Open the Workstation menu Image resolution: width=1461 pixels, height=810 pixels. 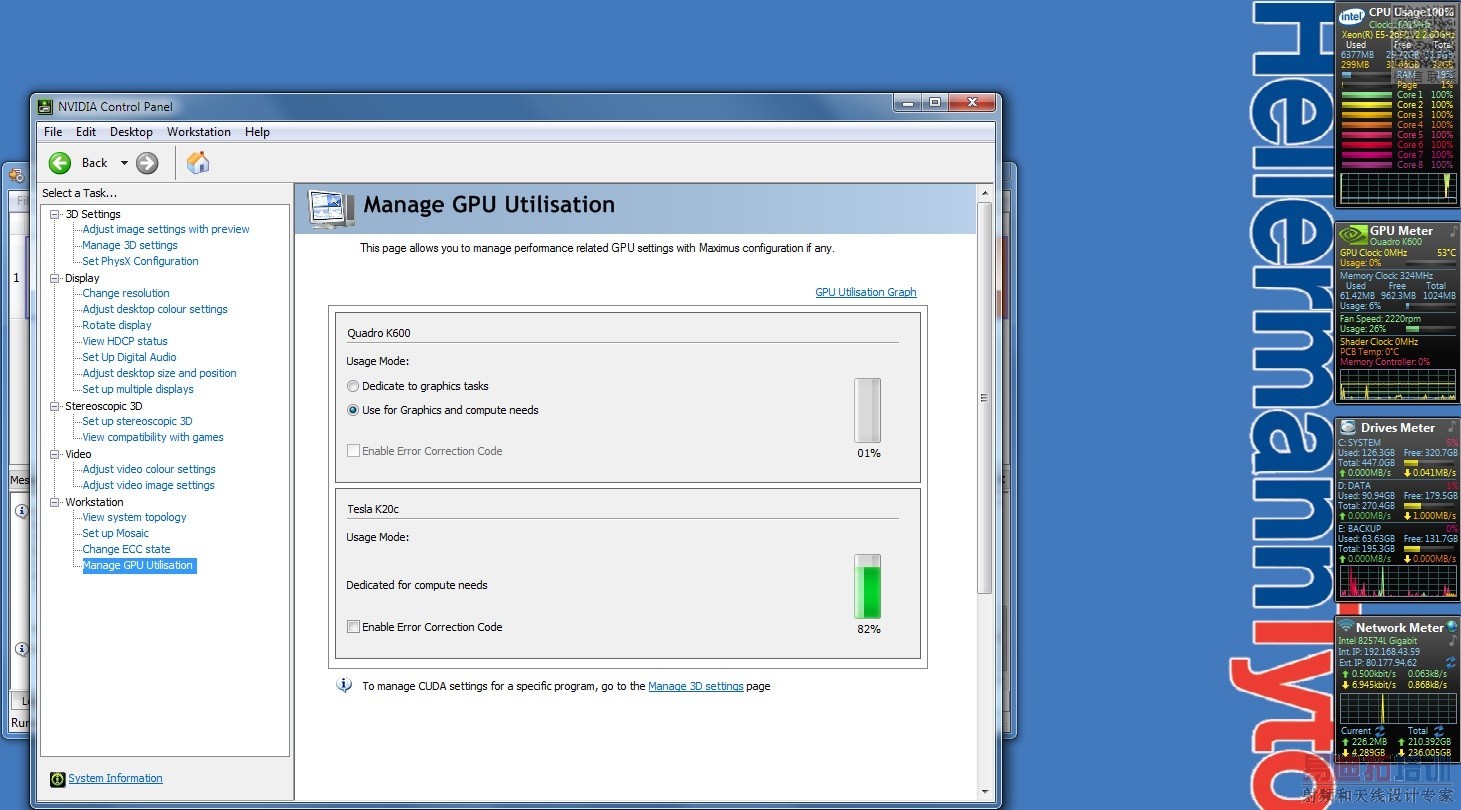(x=199, y=132)
